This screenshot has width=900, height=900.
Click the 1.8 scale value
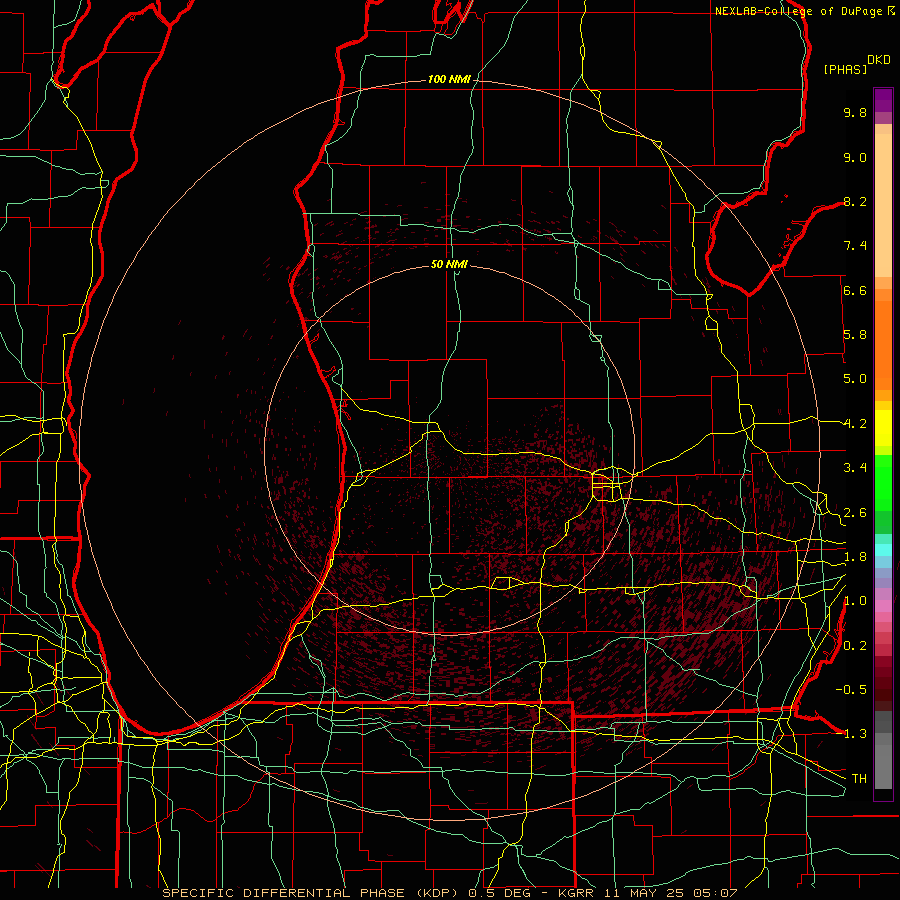(x=855, y=557)
